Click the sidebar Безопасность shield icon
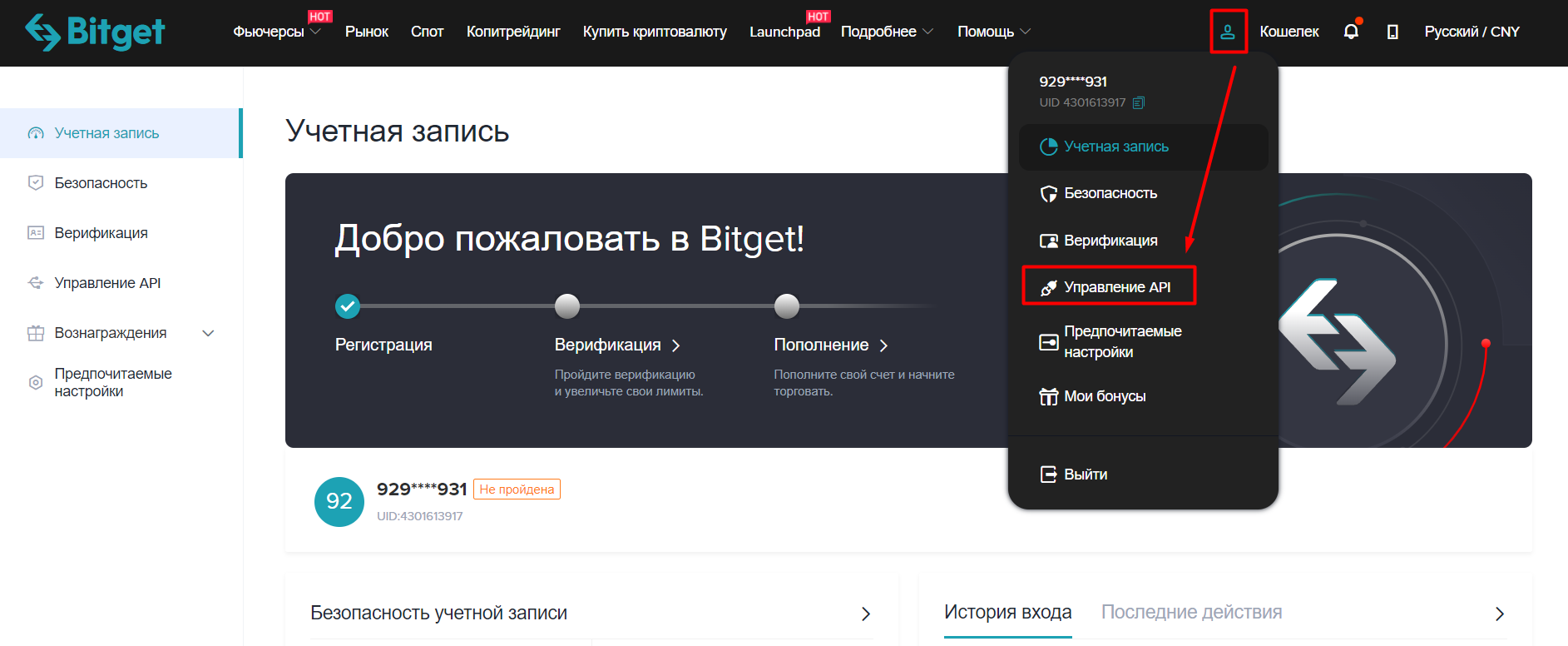 36,183
